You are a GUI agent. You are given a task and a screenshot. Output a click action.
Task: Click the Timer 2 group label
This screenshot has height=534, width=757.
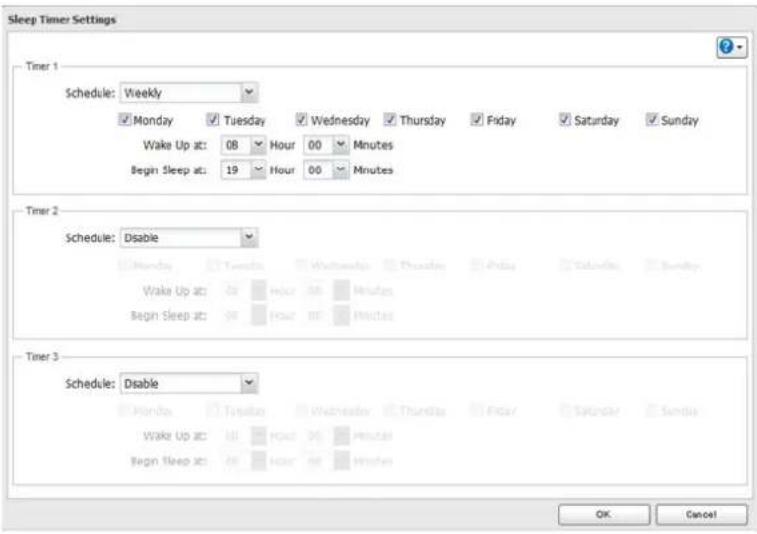click(x=42, y=211)
